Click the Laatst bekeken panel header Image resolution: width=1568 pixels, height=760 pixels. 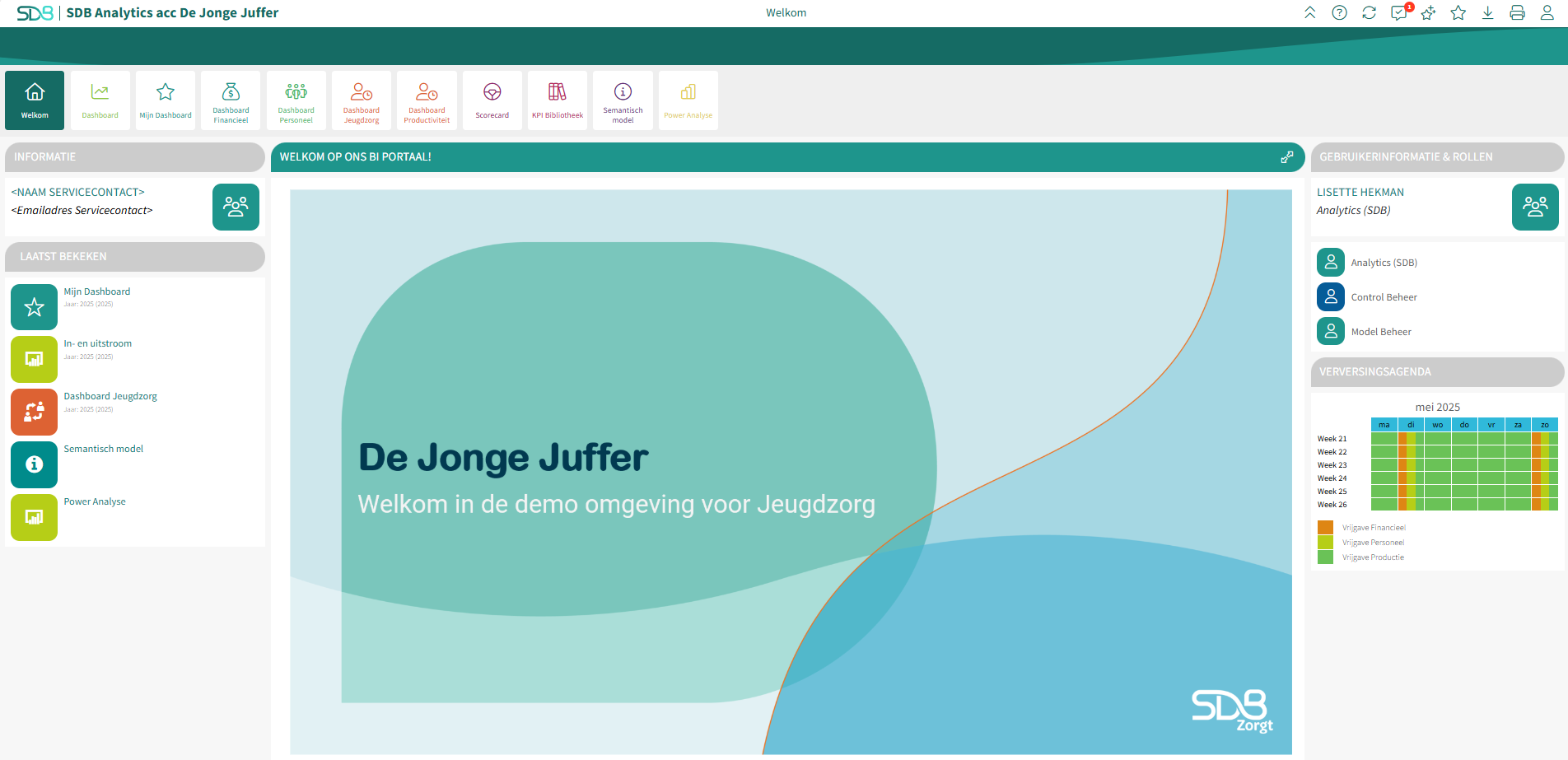click(x=135, y=257)
